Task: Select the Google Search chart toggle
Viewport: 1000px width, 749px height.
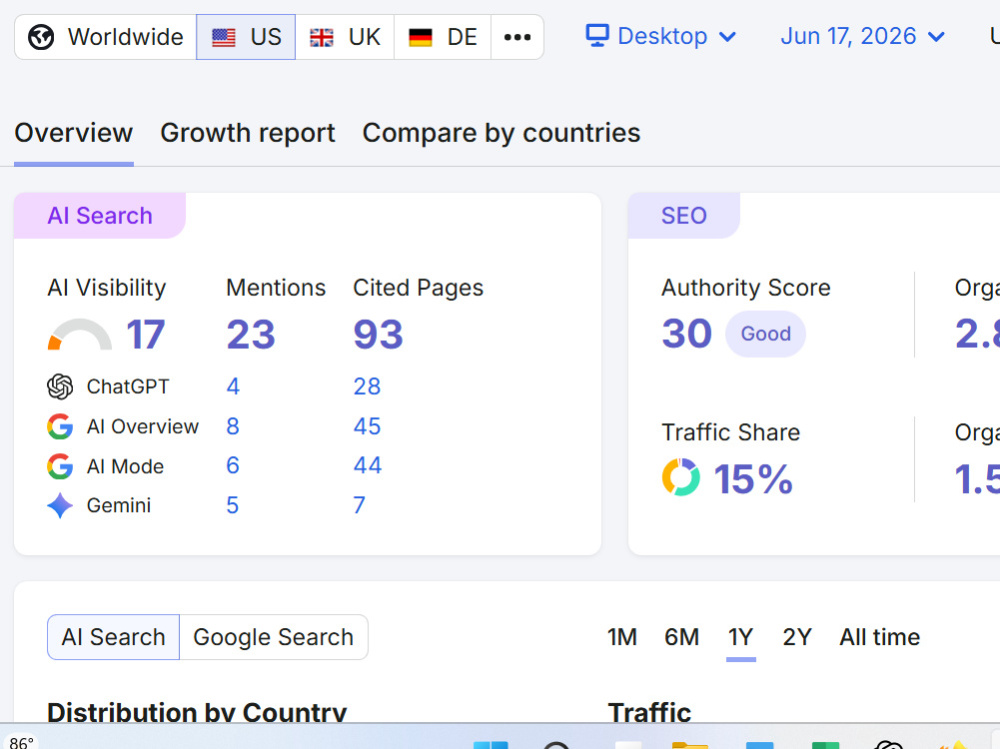Action: coord(274,637)
